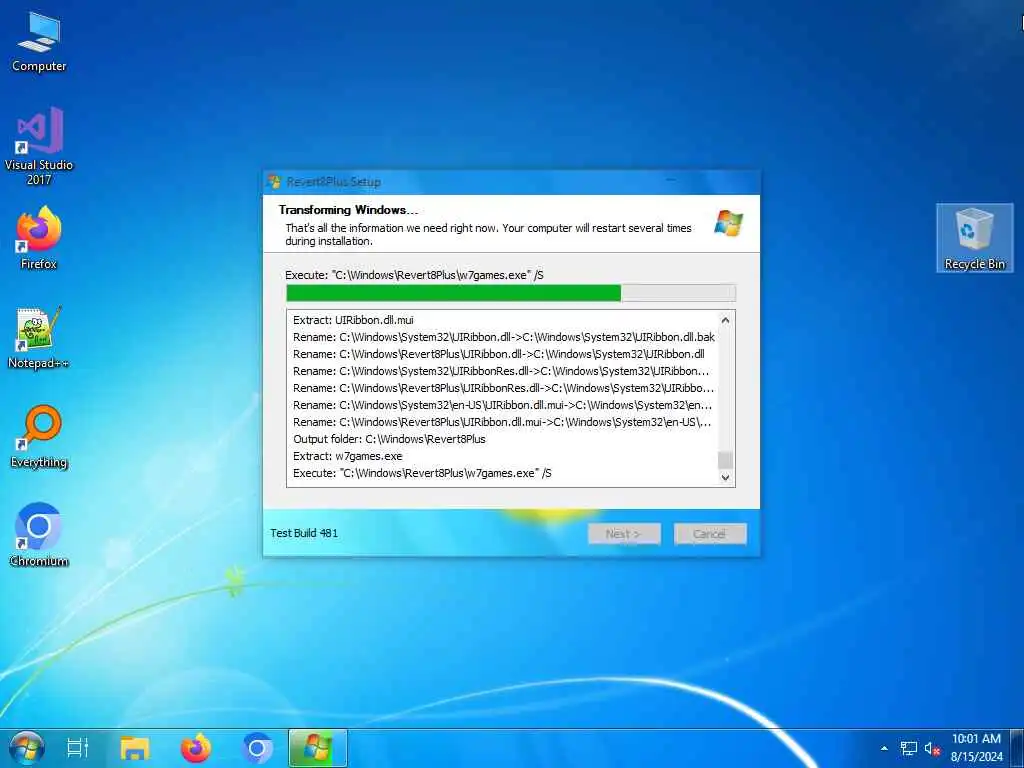
Task: Select log line 'Extract: w7games.exe'
Action: (x=347, y=456)
